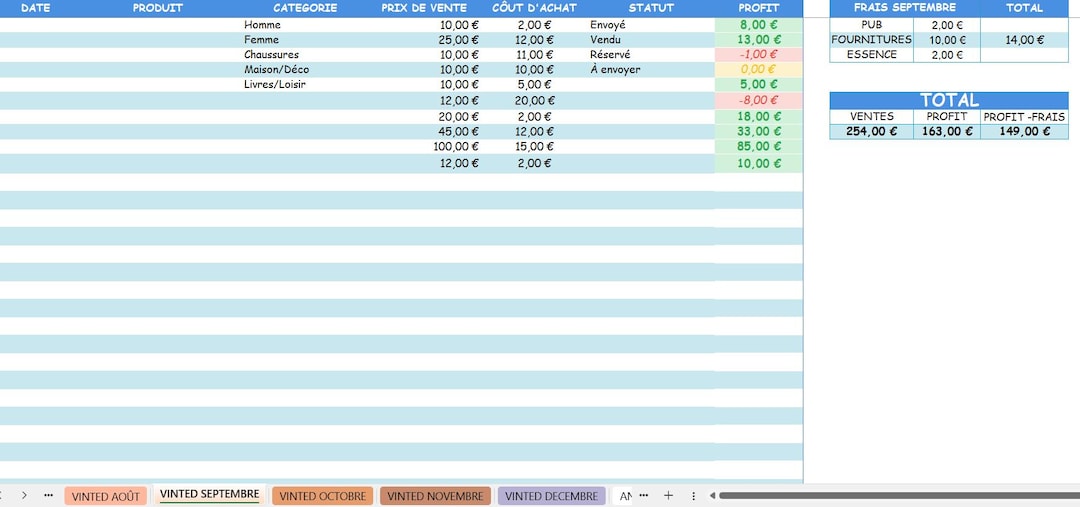The image size is (1080, 507).
Task: Select the 33,00 € profit cell
Action: [758, 132]
